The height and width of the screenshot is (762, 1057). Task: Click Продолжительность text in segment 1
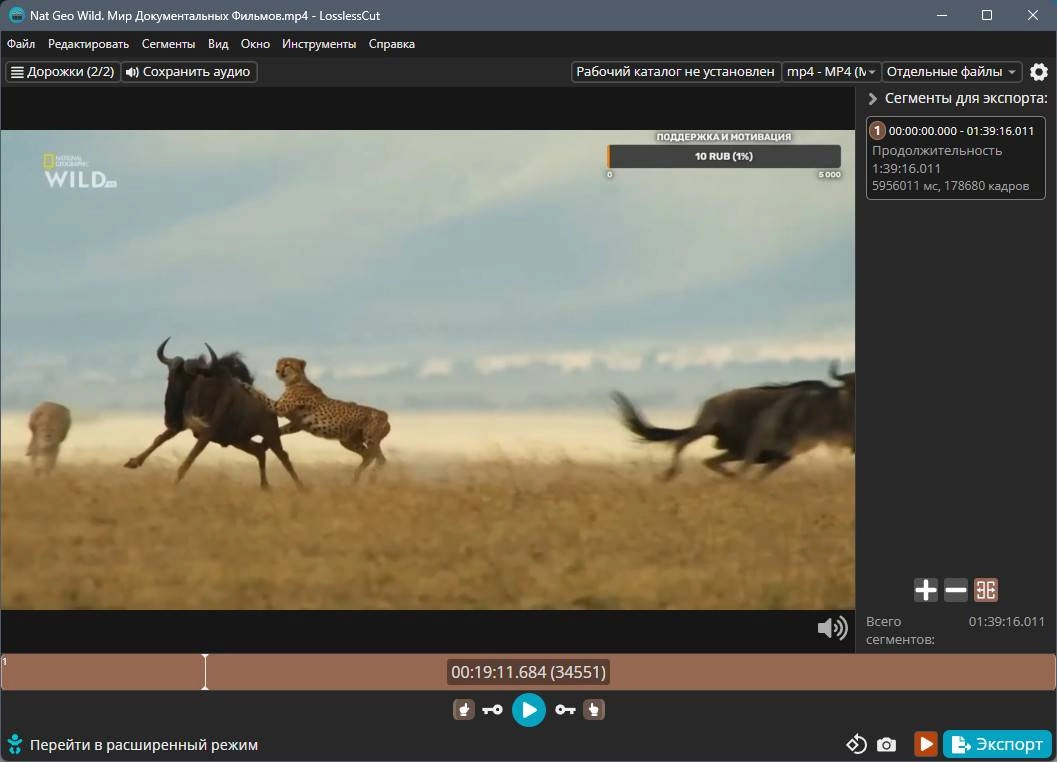[x=937, y=150]
